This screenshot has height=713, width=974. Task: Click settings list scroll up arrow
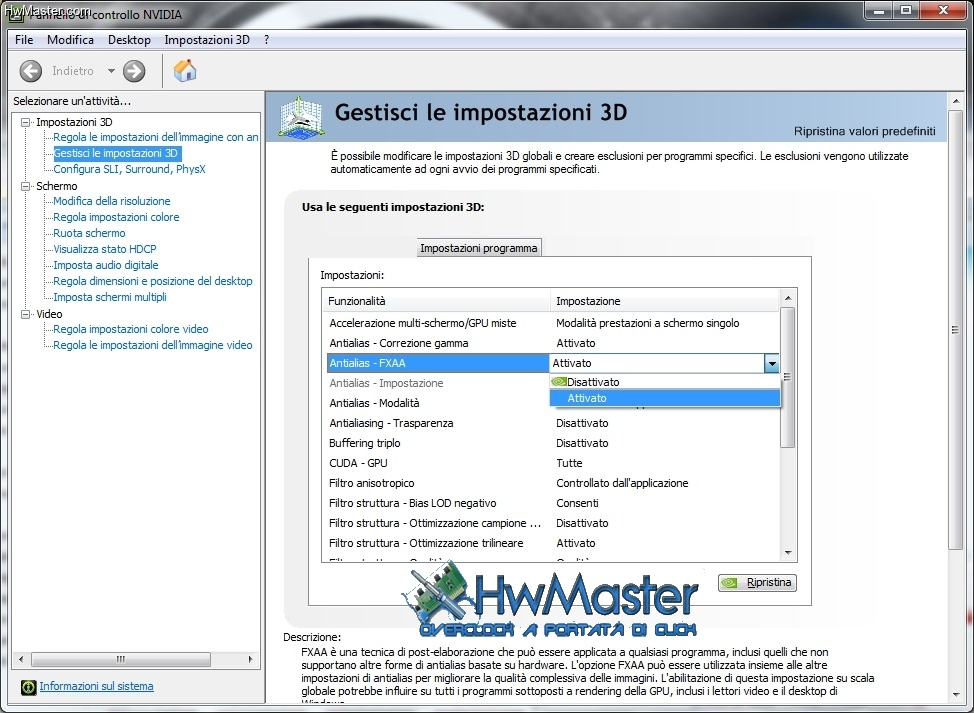(788, 299)
